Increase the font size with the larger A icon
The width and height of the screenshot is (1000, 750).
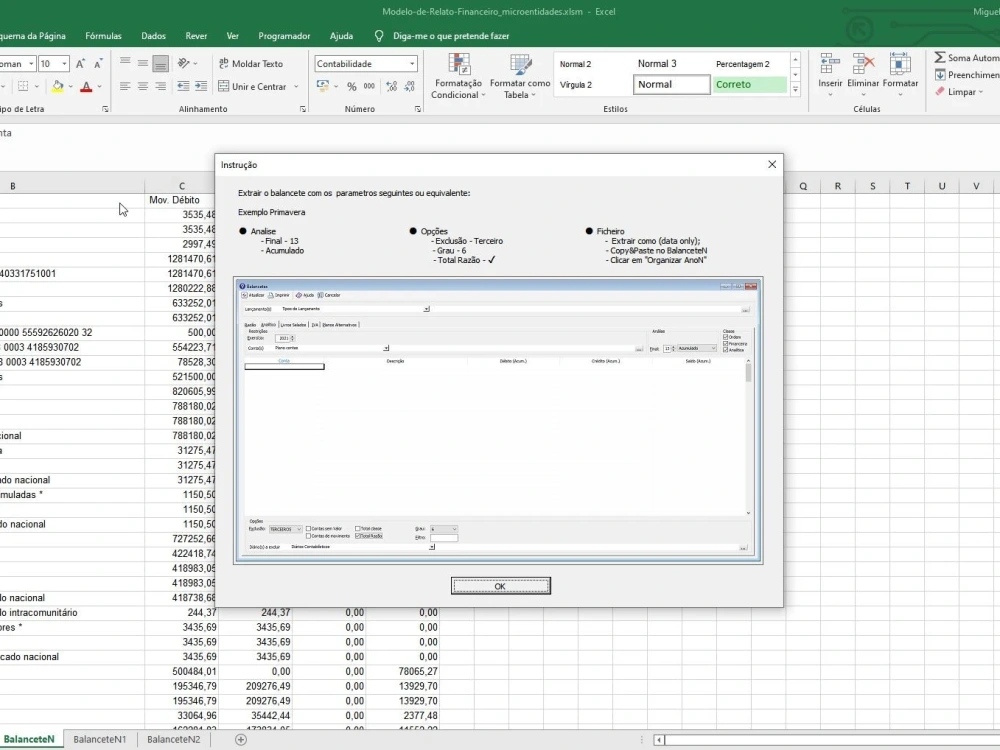[80, 64]
